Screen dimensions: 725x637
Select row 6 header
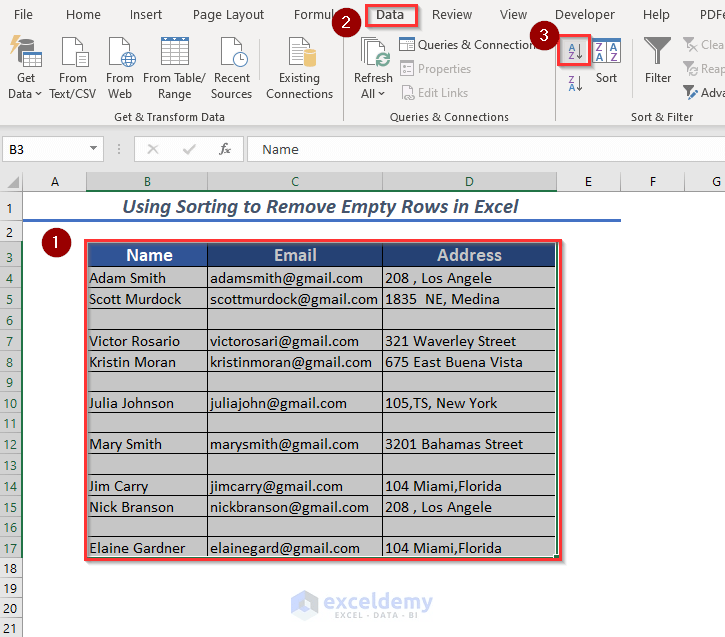pos(10,320)
